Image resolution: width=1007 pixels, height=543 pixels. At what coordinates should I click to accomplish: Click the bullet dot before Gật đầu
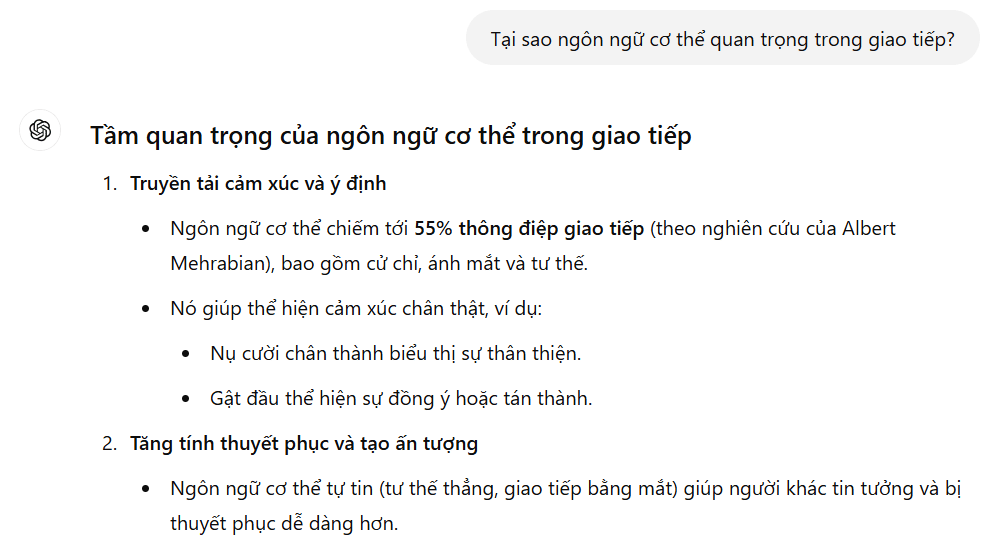(186, 399)
